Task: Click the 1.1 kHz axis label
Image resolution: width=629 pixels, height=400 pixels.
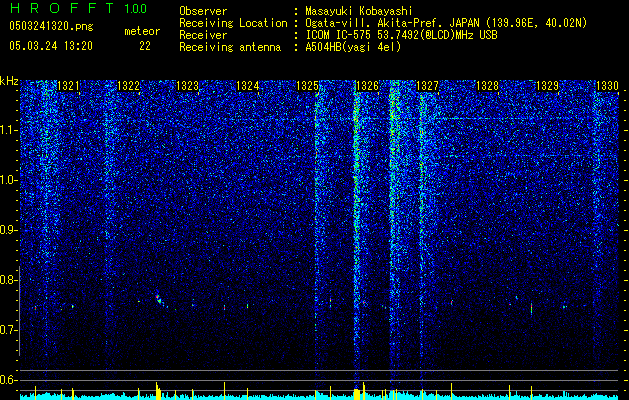Action: 9,130
